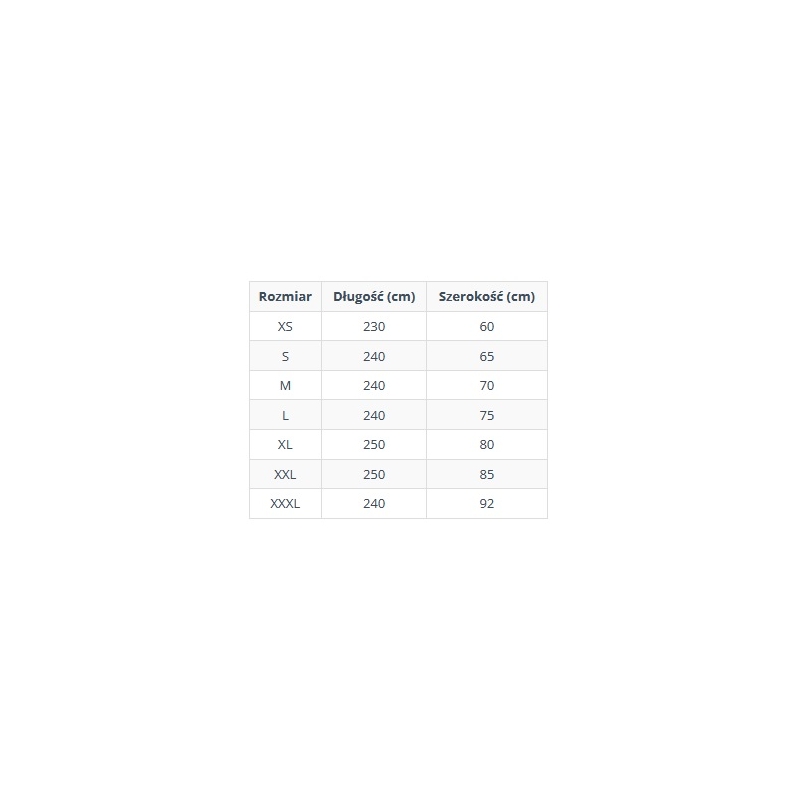The width and height of the screenshot is (800, 800).
Task: Click the width value 92
Action: (x=487, y=503)
